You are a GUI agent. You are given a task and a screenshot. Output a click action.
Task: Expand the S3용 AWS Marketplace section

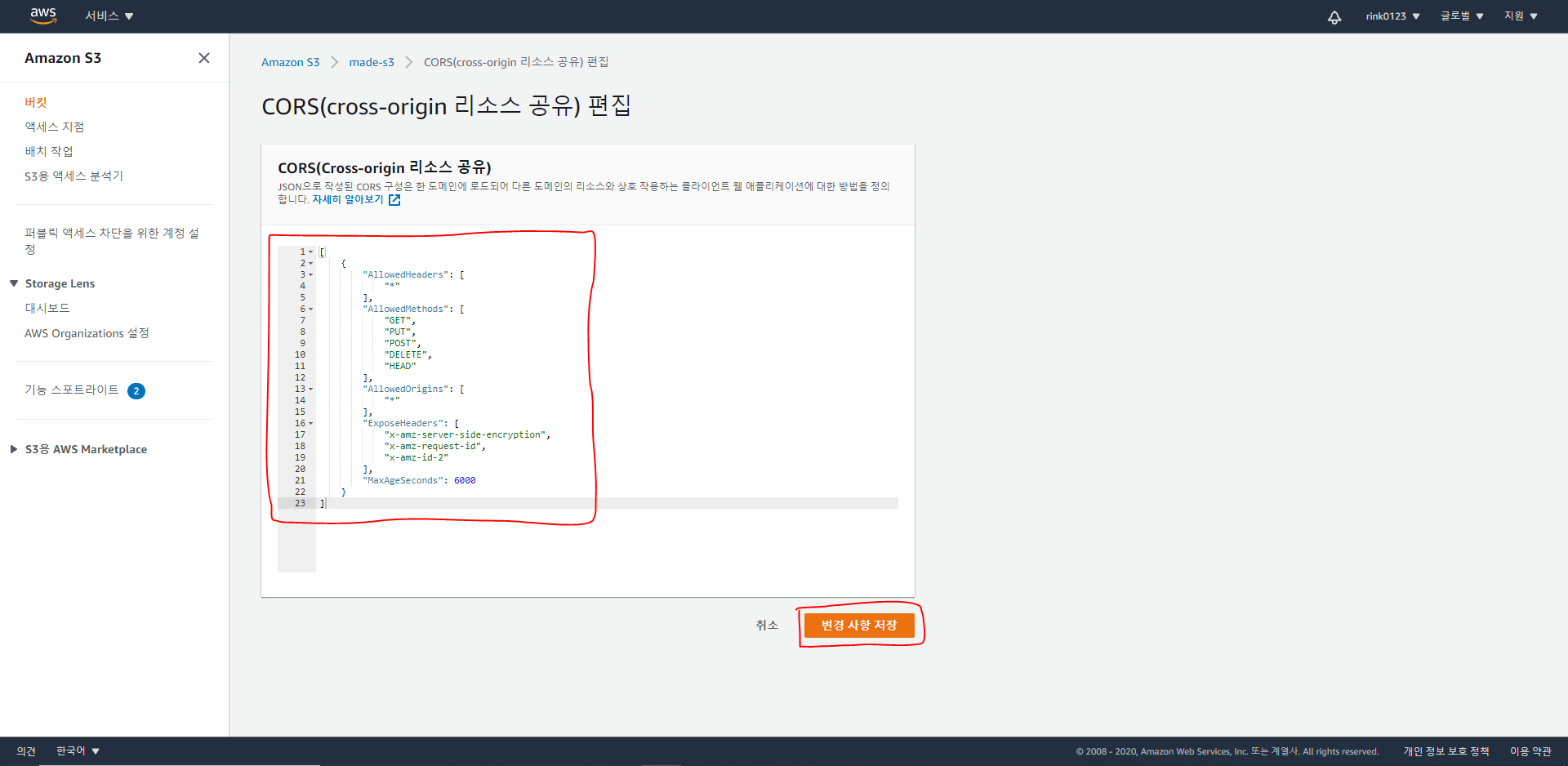[x=14, y=449]
